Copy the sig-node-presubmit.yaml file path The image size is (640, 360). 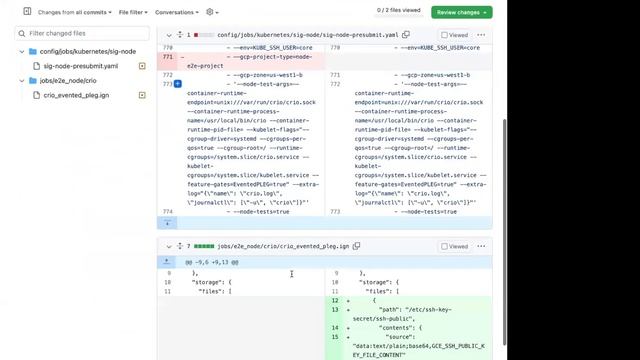406,35
